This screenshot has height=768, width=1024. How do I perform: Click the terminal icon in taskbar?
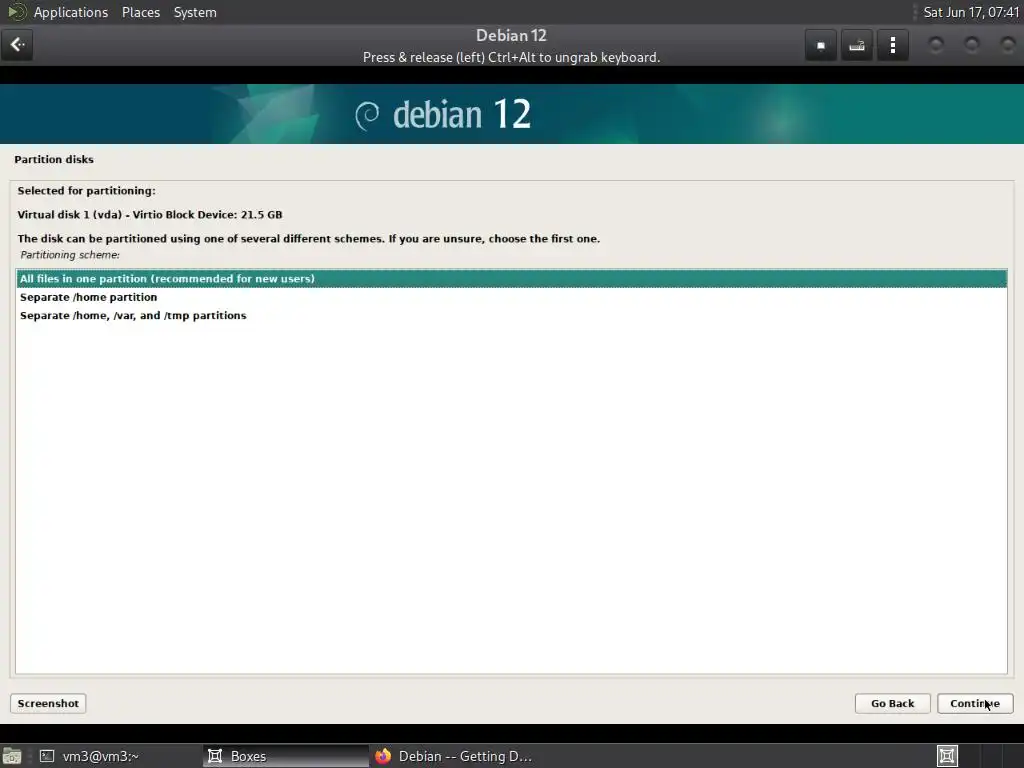click(47, 756)
